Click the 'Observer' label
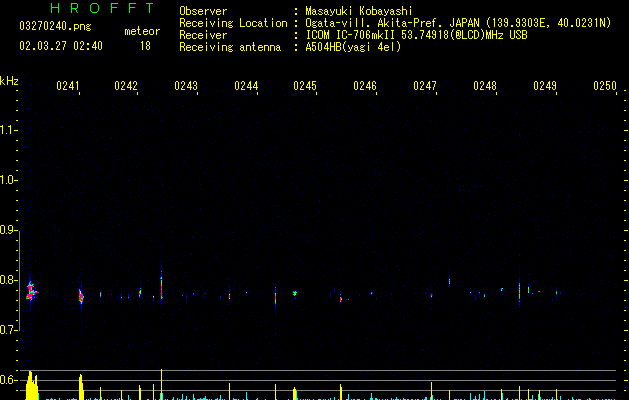 coord(203,11)
